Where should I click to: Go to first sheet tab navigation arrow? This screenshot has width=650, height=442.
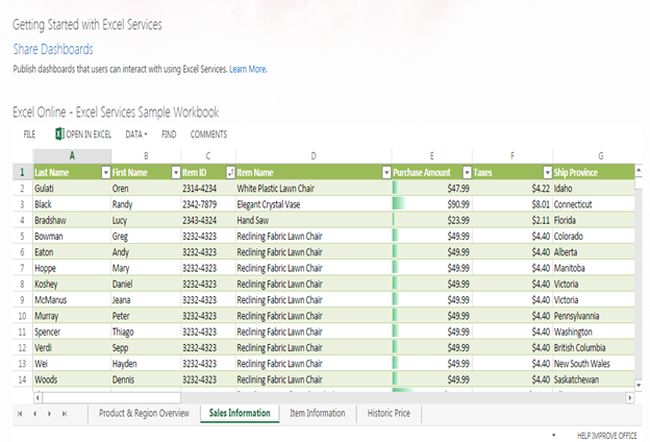[x=20, y=413]
